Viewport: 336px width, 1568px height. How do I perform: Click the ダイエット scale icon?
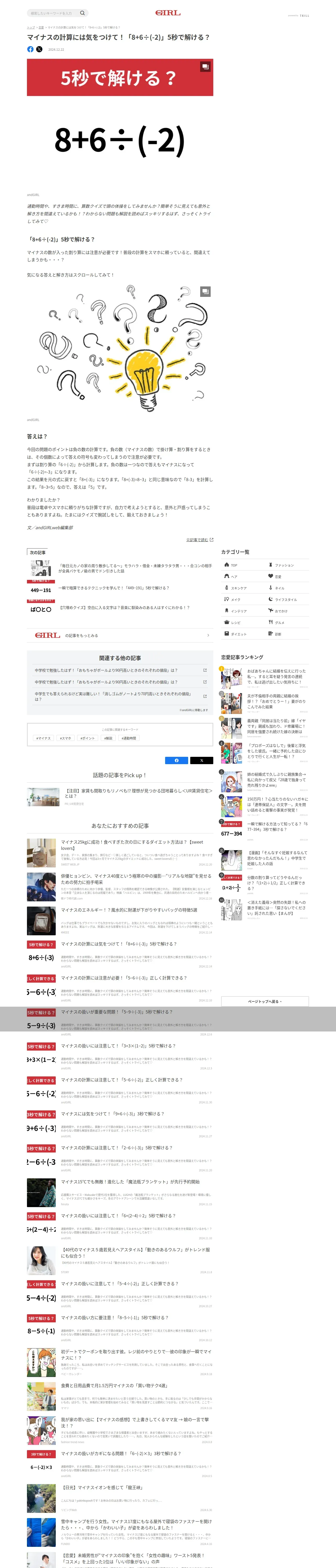tap(226, 634)
